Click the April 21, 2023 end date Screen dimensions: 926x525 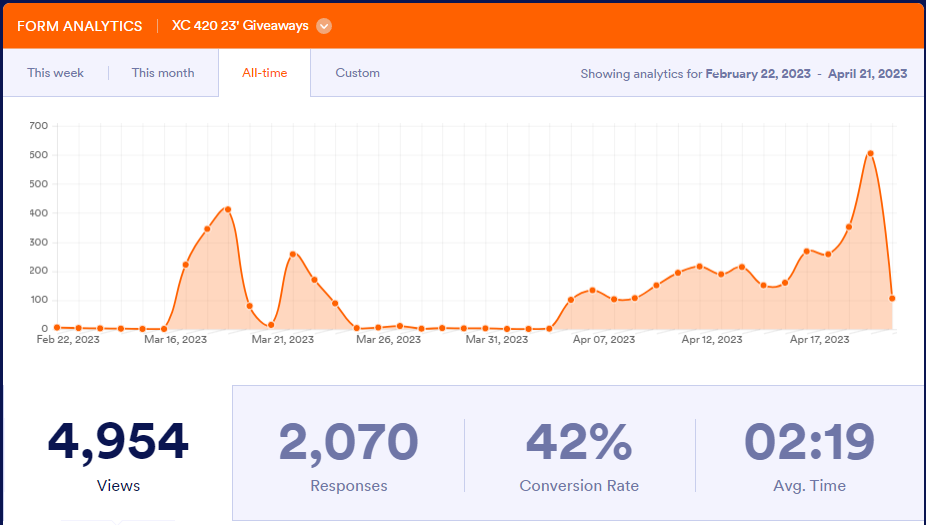868,74
